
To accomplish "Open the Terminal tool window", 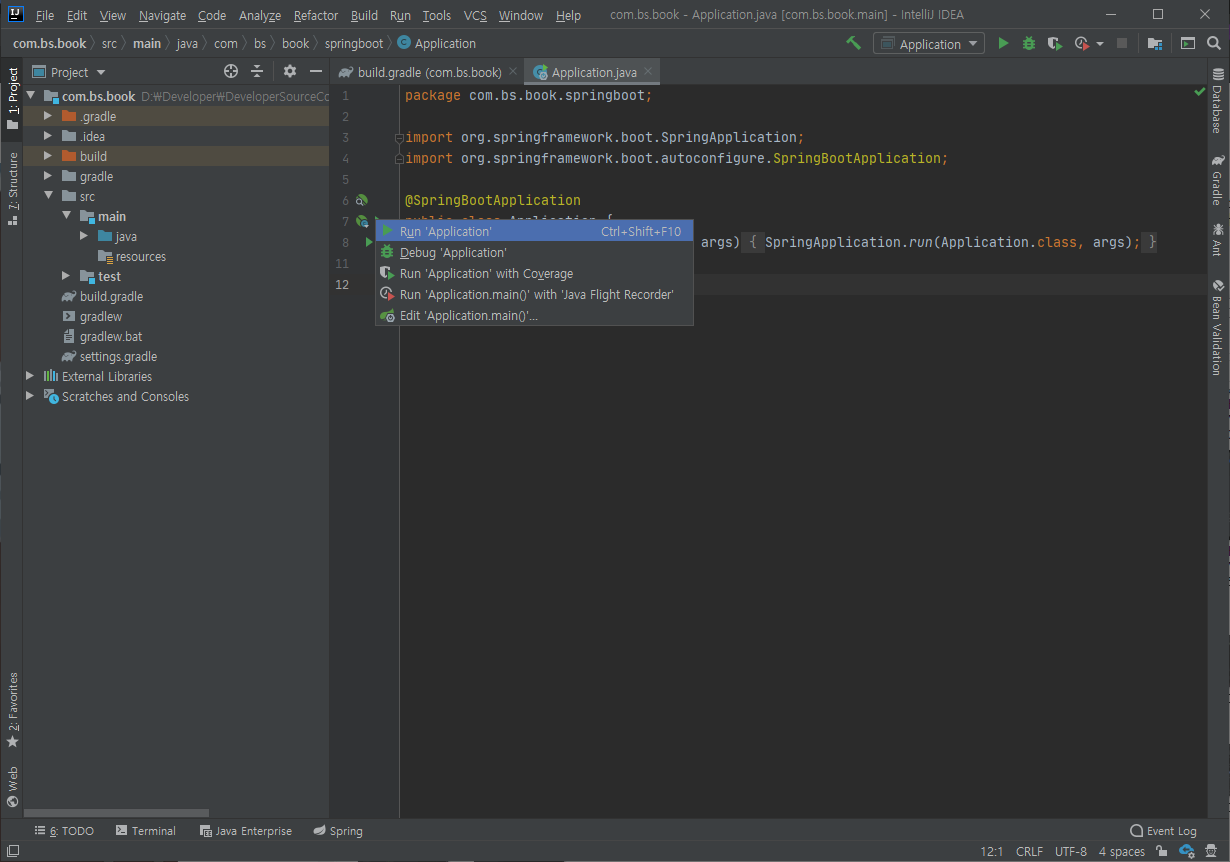I will click(x=146, y=831).
